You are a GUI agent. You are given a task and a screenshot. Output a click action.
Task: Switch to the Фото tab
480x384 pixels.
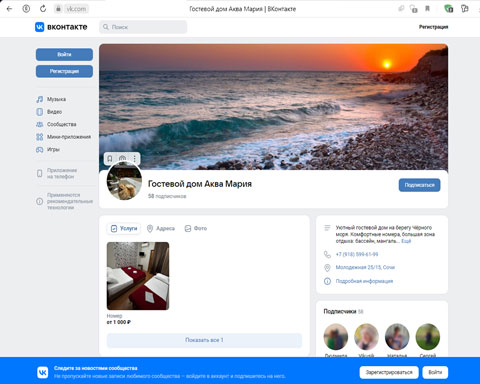196,228
